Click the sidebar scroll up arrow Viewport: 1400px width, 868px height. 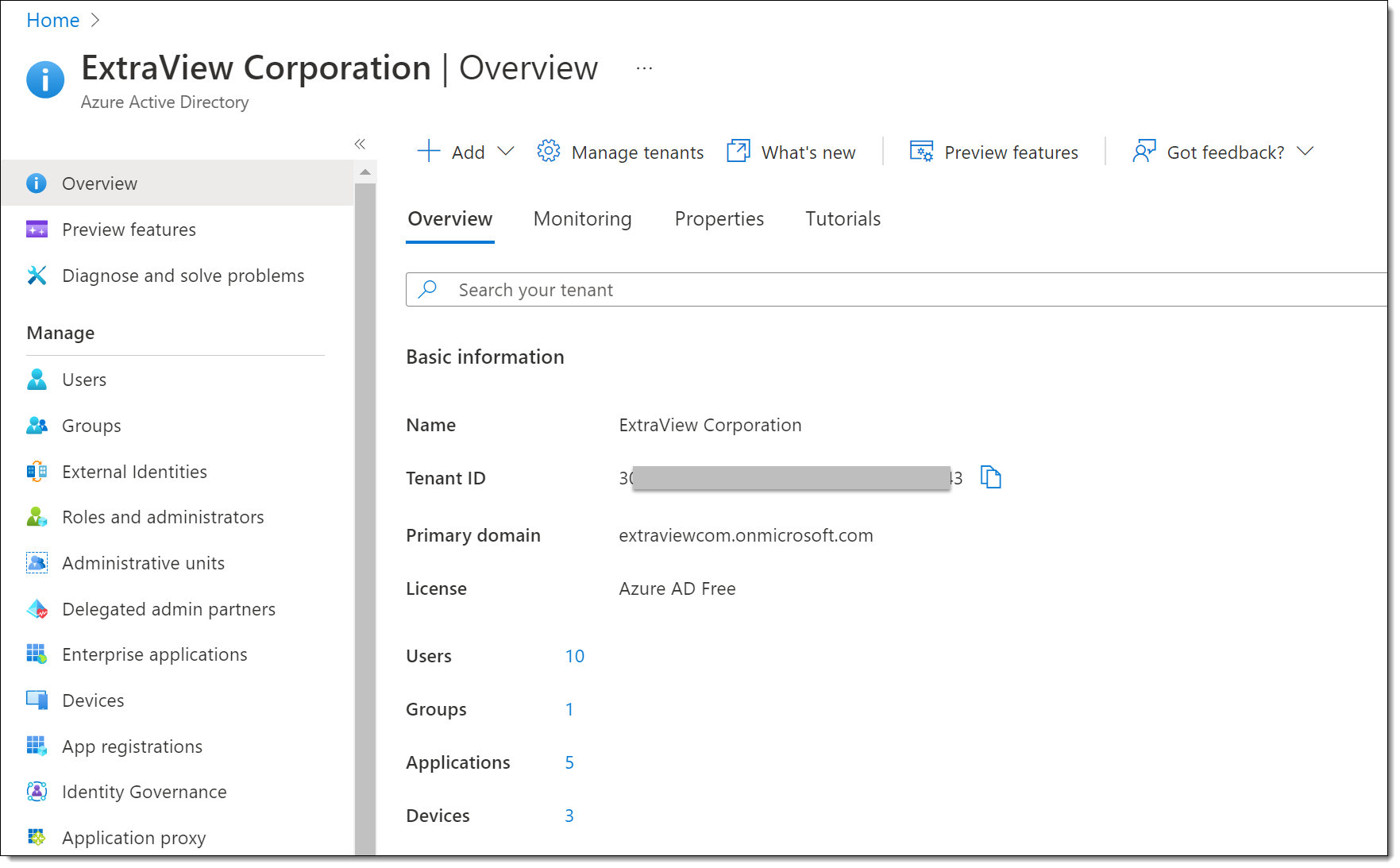(365, 172)
